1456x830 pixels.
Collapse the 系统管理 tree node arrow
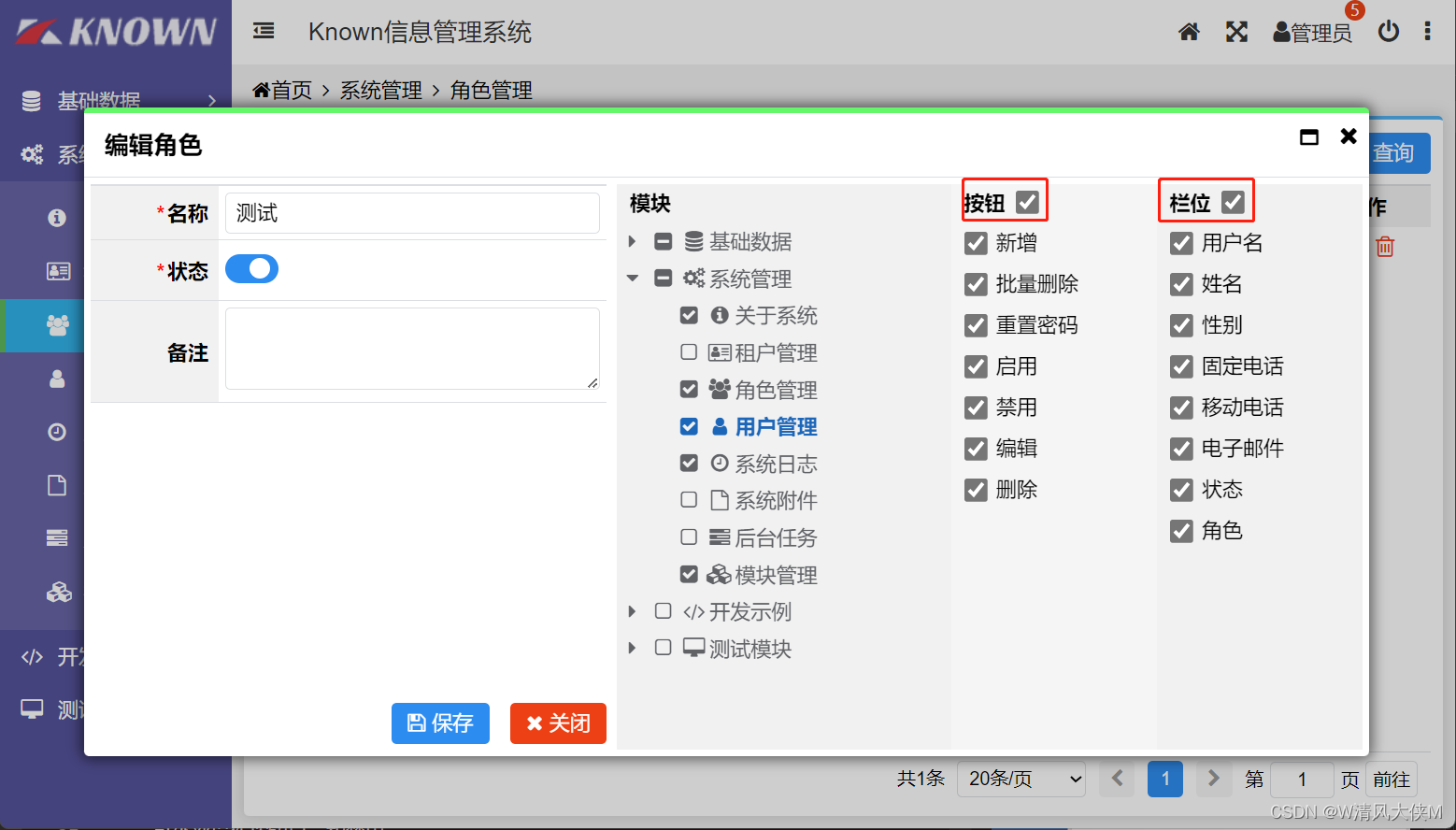point(633,279)
